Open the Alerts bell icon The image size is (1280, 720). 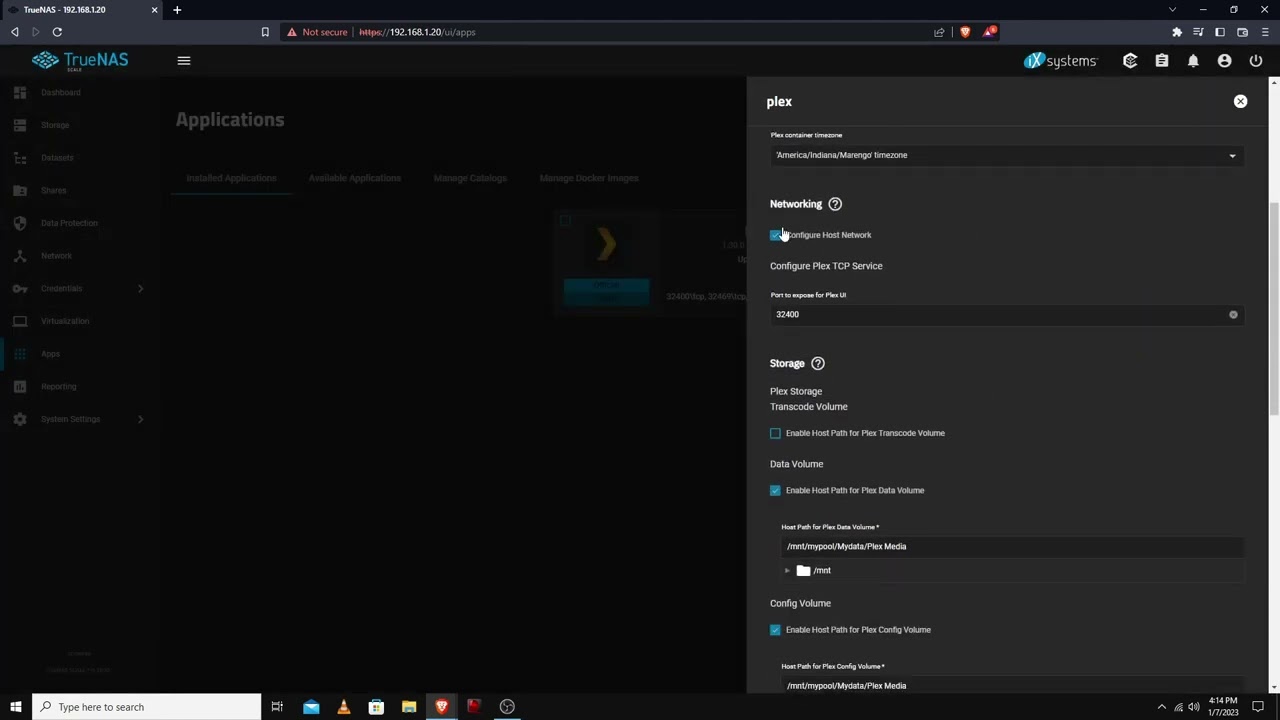tap(1193, 60)
